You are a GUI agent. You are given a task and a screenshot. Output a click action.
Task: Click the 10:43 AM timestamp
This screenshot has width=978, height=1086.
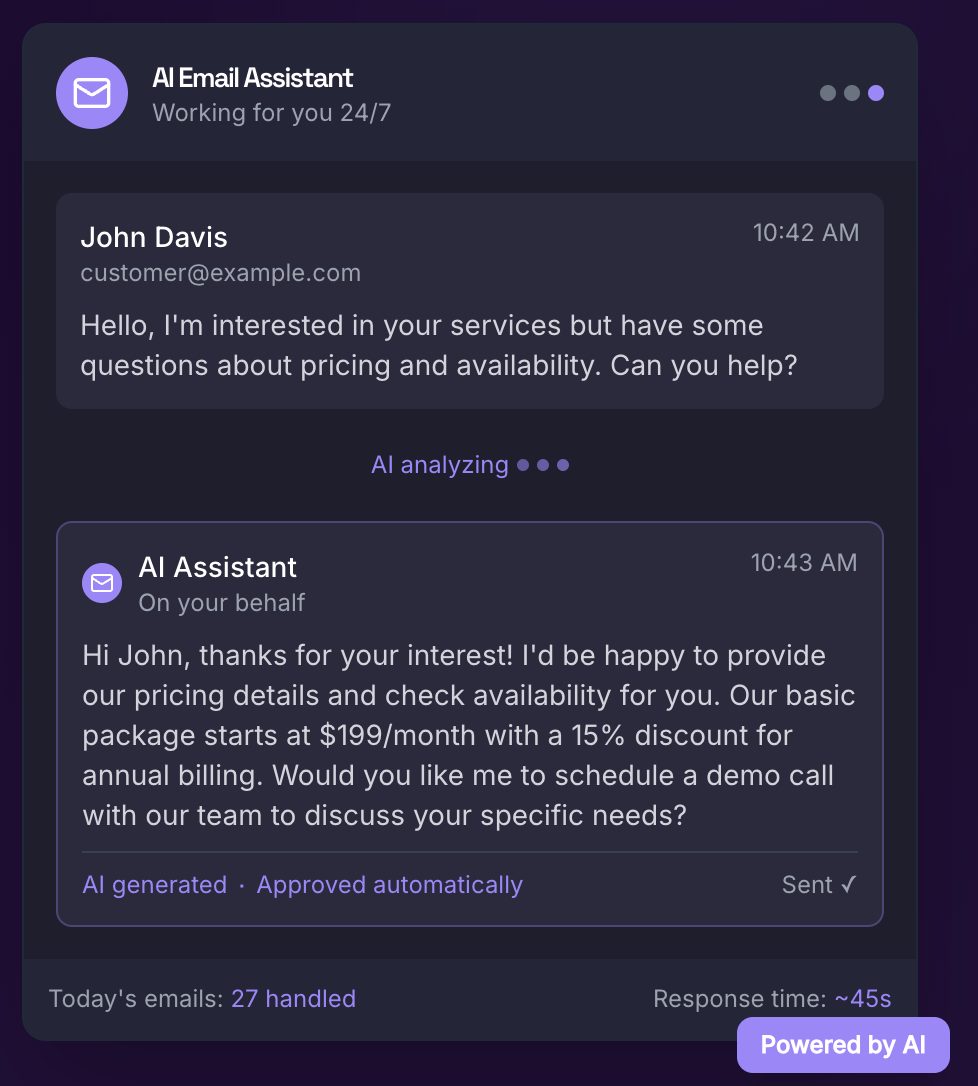(x=804, y=563)
